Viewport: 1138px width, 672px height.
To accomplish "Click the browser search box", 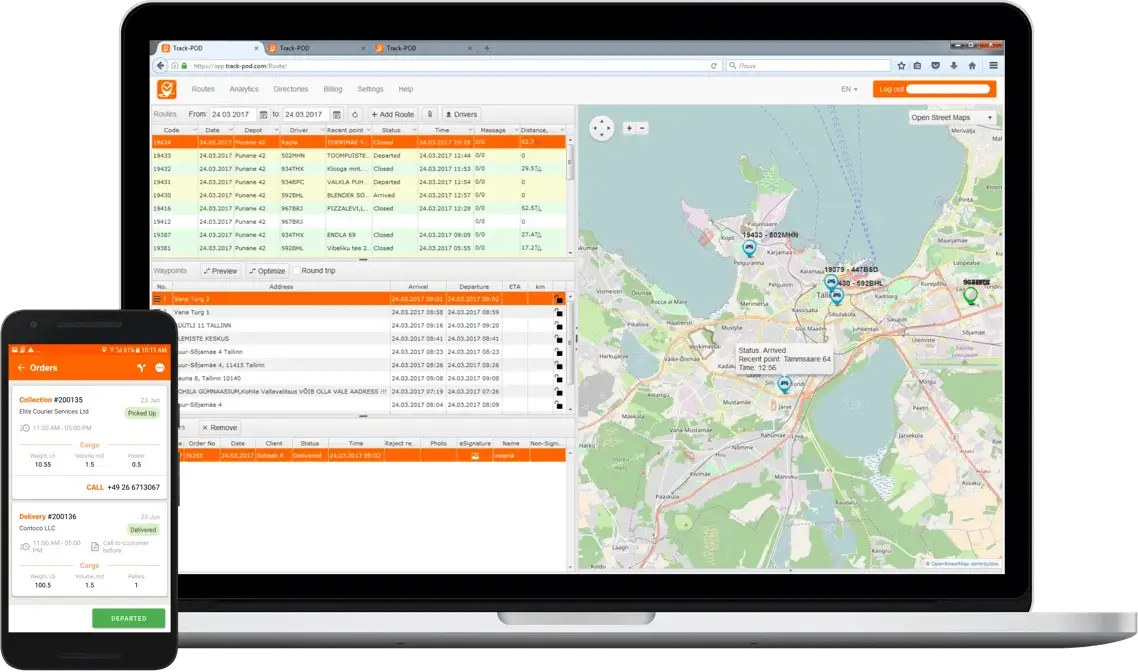I will click(x=809, y=65).
